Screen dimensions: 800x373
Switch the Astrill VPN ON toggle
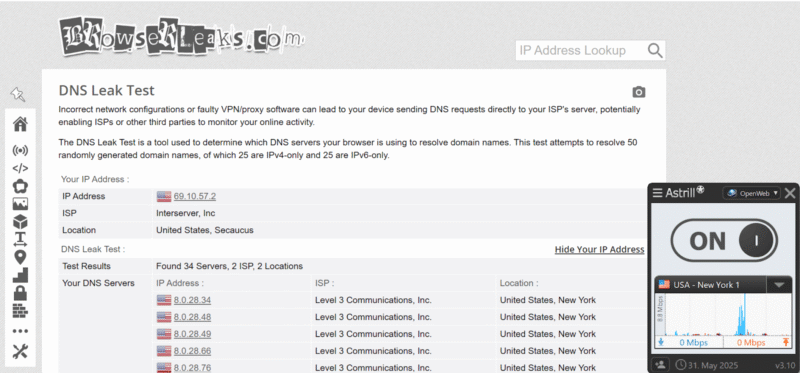pyautogui.click(x=723, y=240)
